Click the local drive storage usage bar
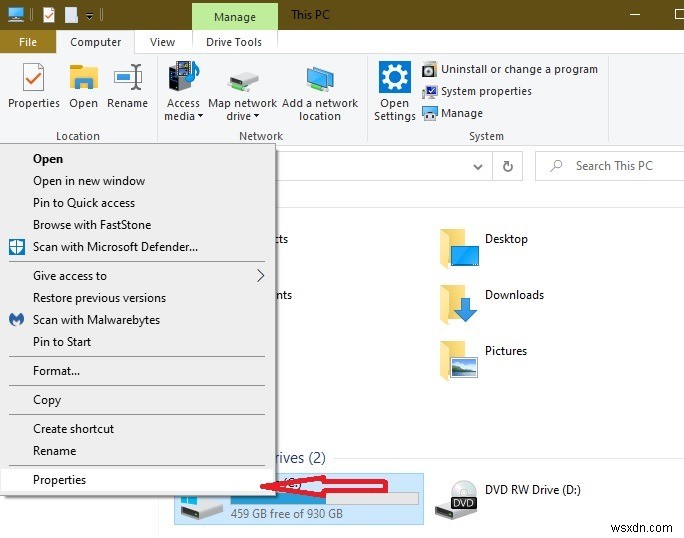Viewport: 684px width, 538px height. (325, 498)
